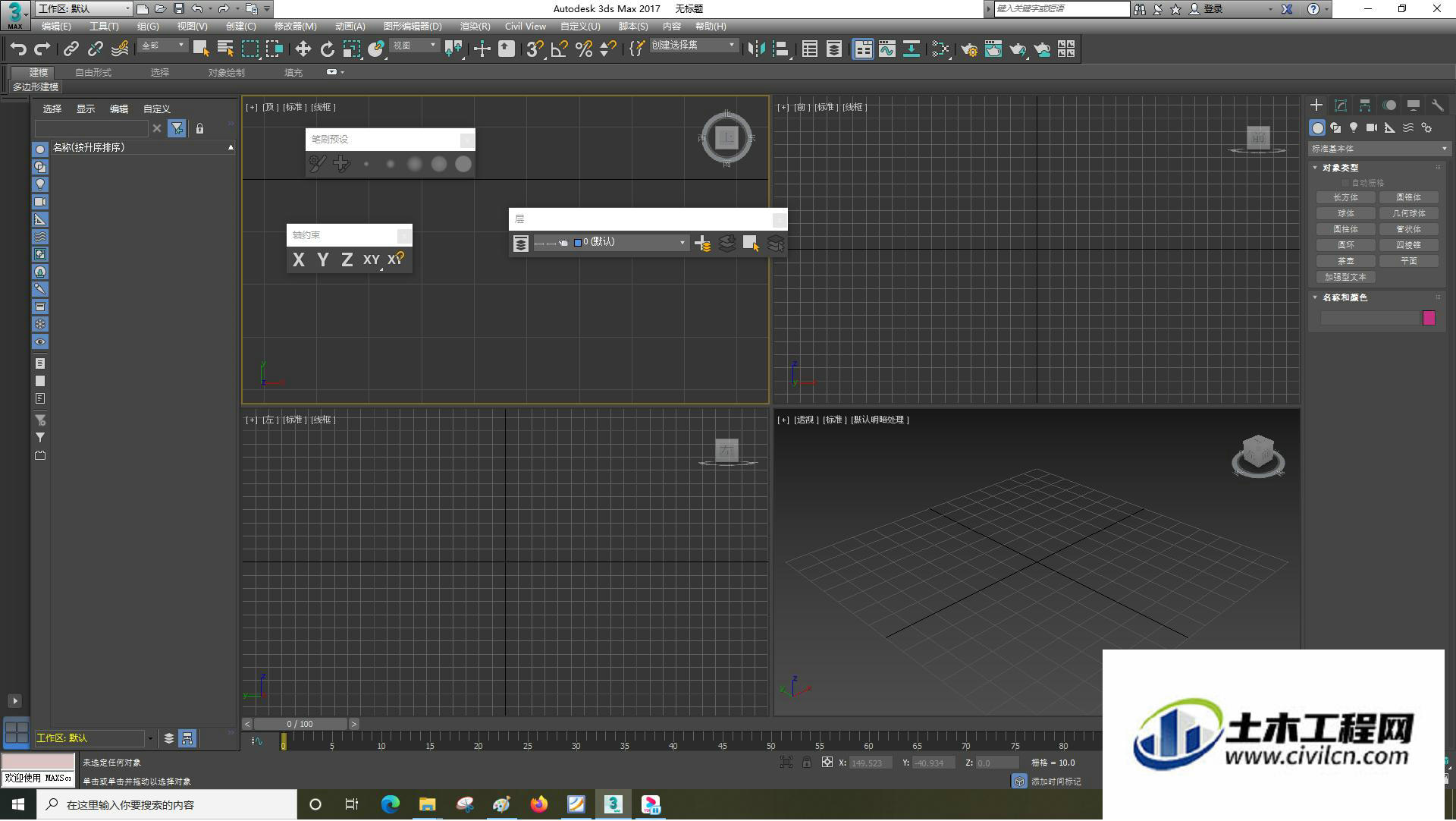Switch to the 对象绘制 ribbon tab
Screen dimensions: 1456x821
pos(226,73)
